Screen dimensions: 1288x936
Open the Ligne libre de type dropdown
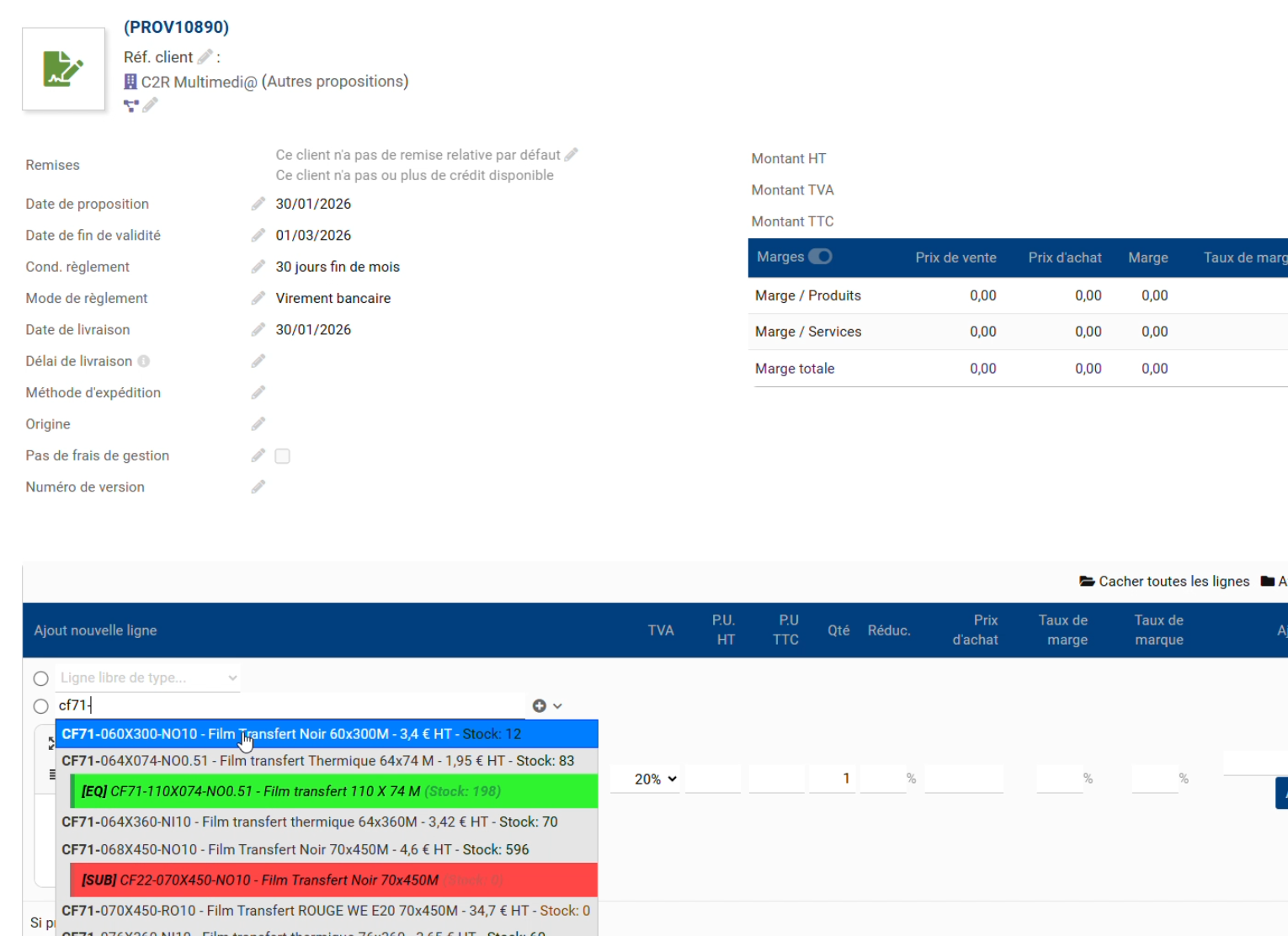pos(148,678)
